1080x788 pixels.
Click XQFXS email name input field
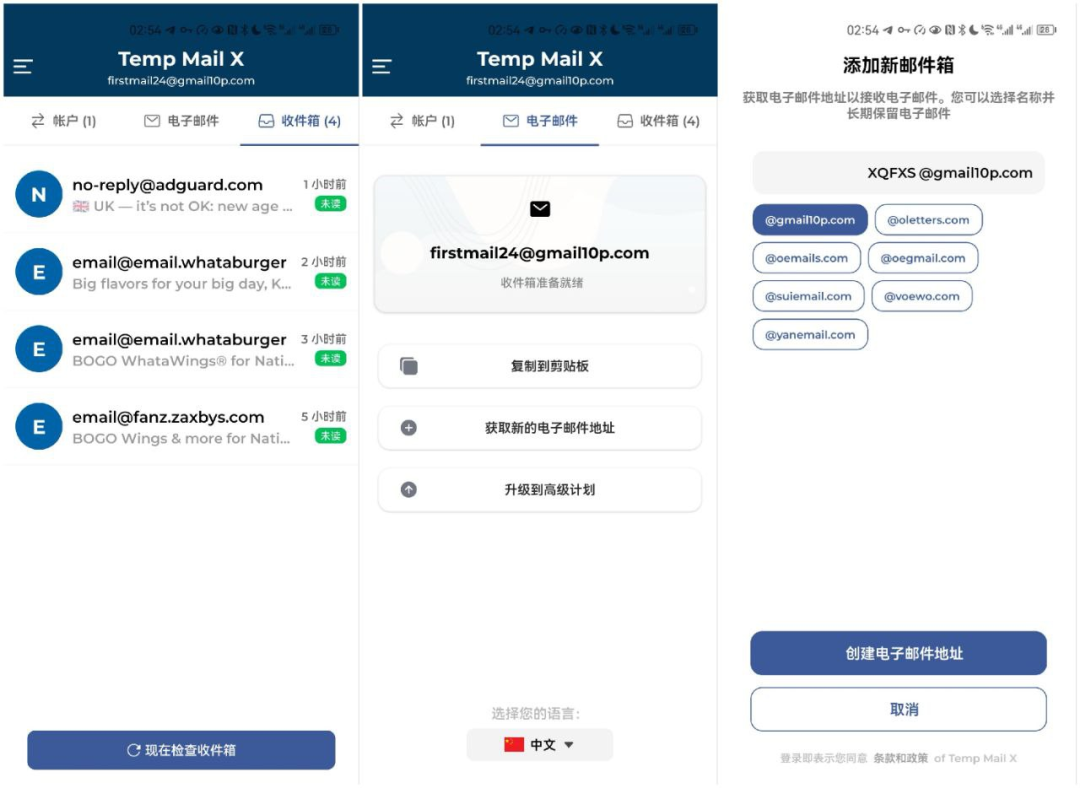[899, 173]
